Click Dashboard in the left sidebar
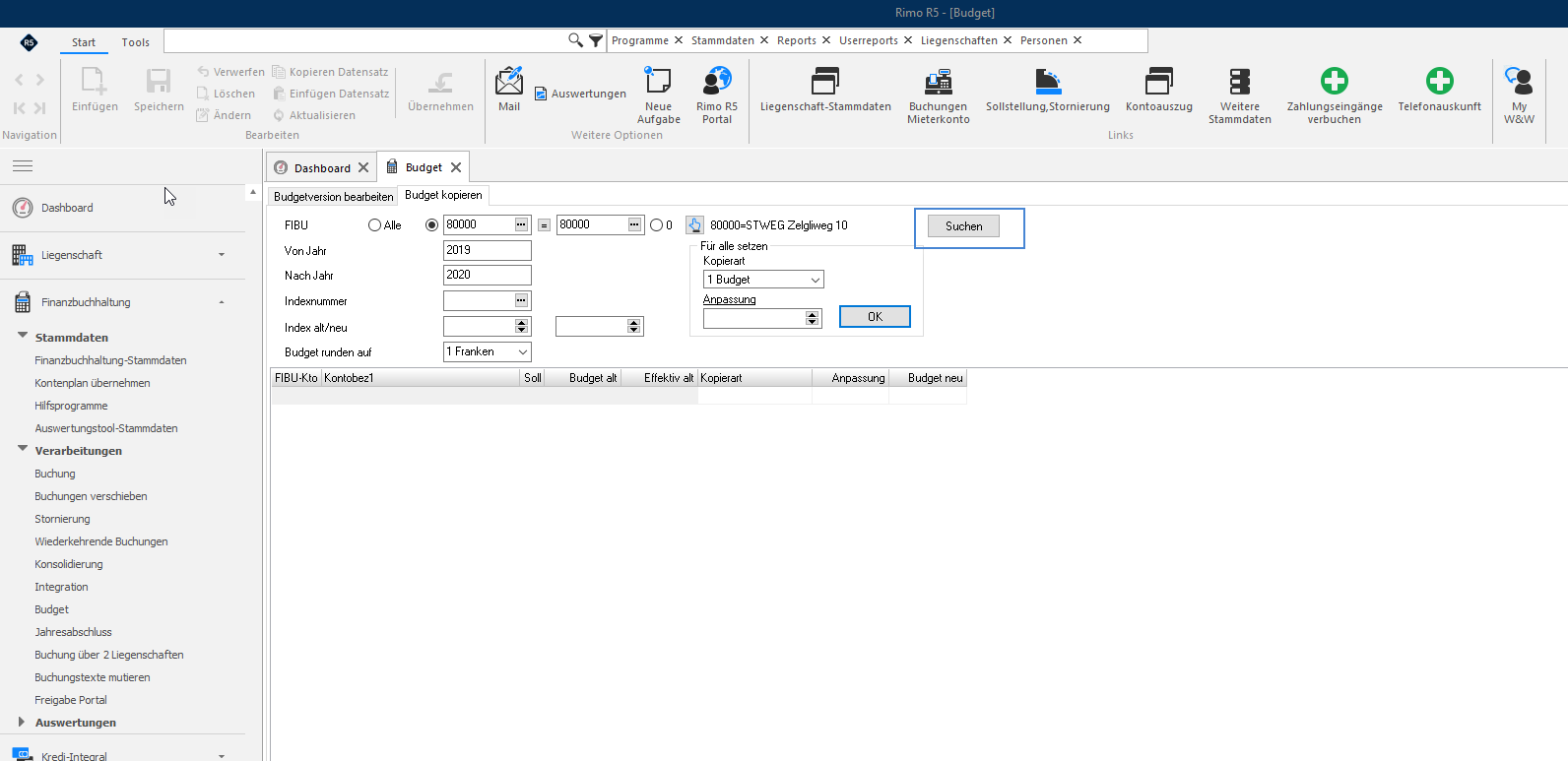The image size is (1568, 761). [67, 208]
